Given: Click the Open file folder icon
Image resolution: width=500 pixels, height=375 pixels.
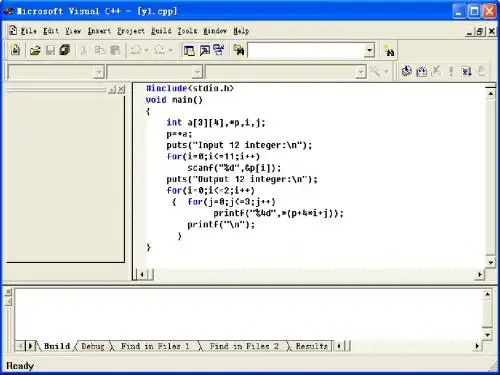Looking at the screenshot, I should pyautogui.click(x=35, y=51).
